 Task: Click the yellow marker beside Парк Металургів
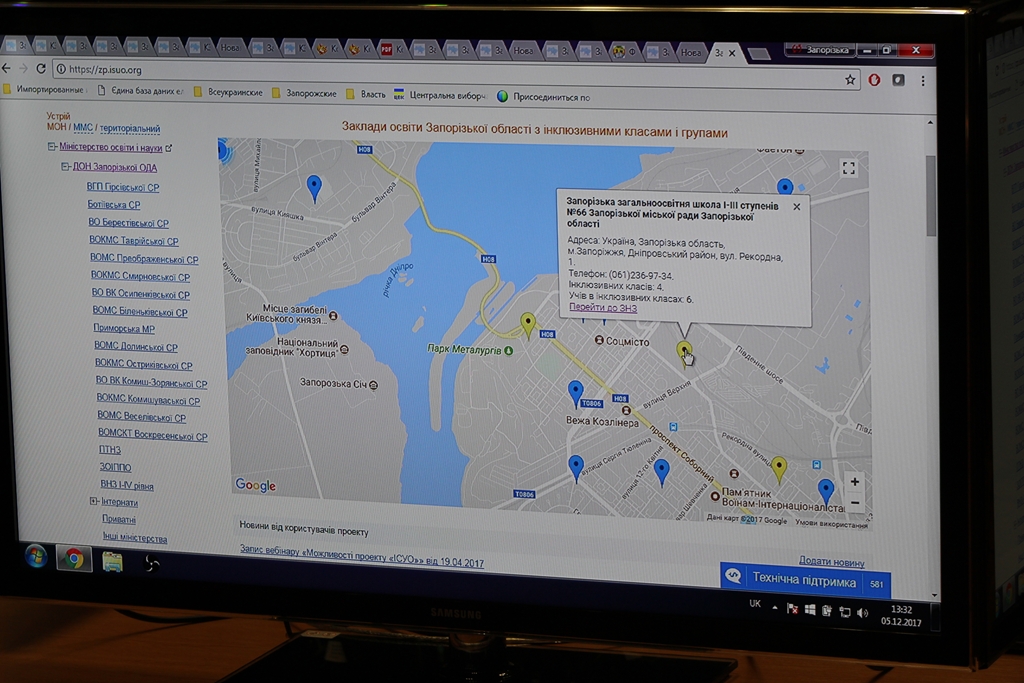click(x=528, y=325)
